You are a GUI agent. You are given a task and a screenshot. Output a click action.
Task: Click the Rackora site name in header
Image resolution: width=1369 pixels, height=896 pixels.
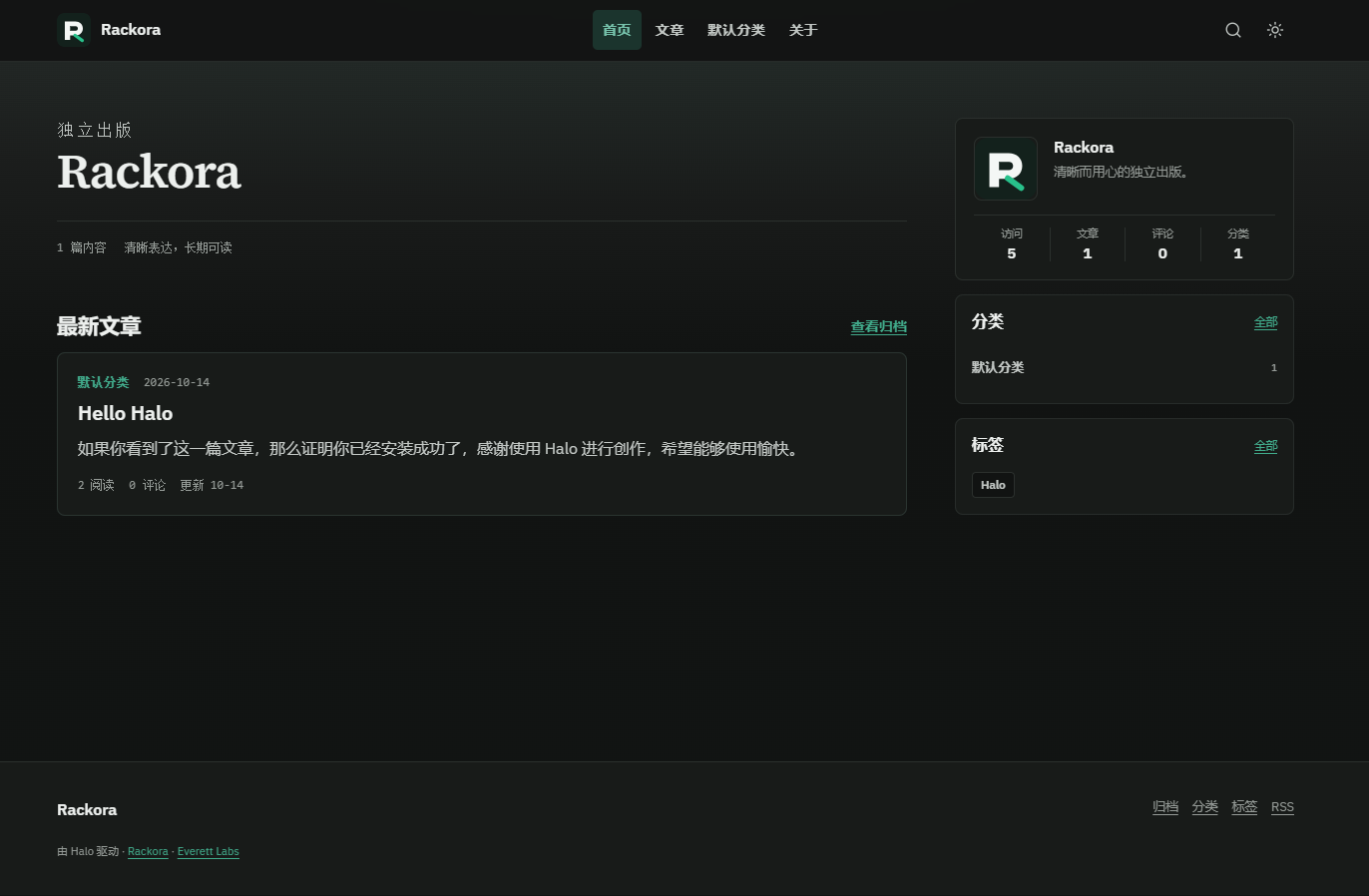[131, 30]
